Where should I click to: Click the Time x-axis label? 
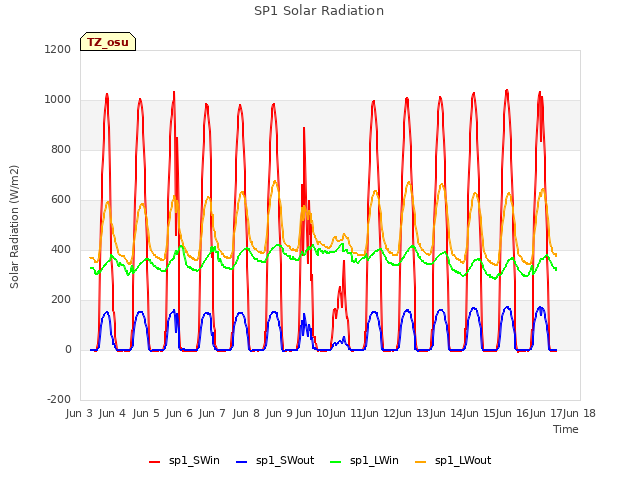[566, 429]
